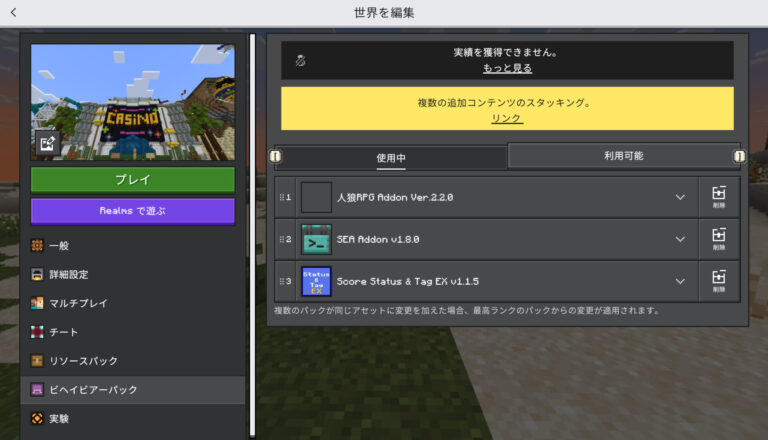
Task: Click the 複数の追加コンテンツのスタッキング warning text
Action: (504, 103)
